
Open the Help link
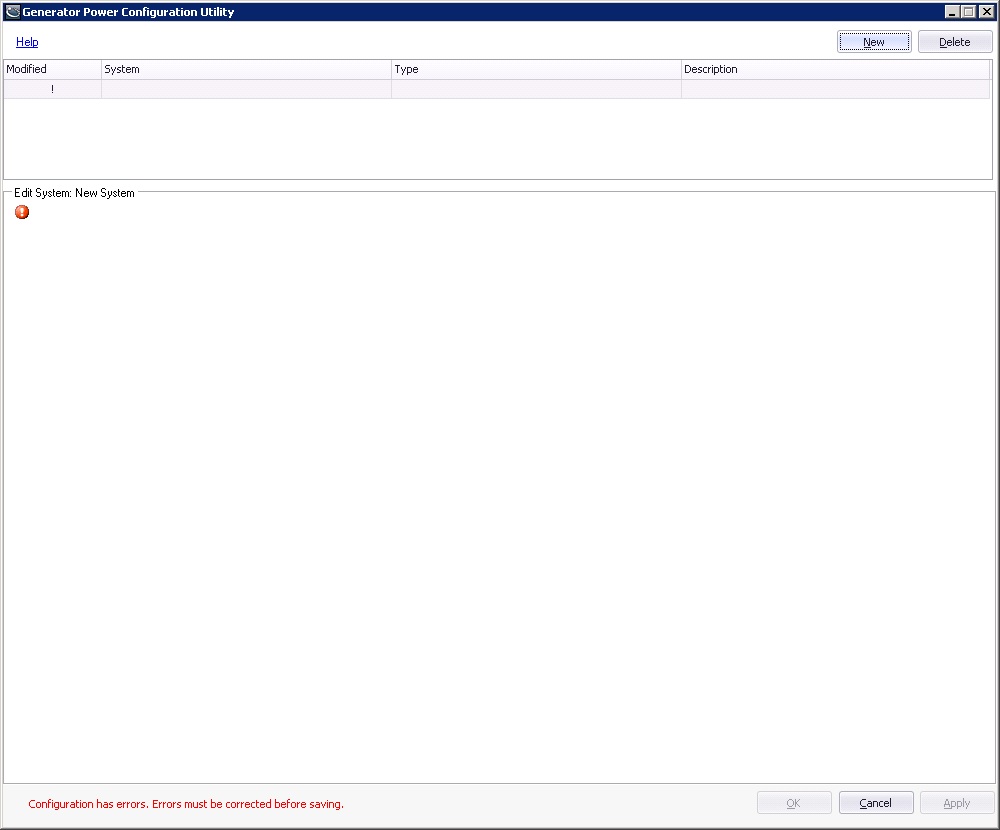click(x=27, y=42)
